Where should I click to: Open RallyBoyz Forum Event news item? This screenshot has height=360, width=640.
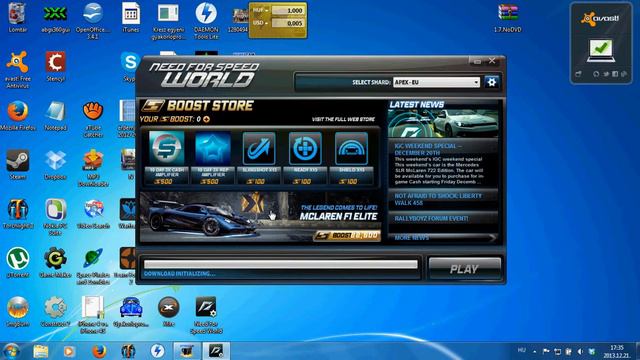coord(431,218)
